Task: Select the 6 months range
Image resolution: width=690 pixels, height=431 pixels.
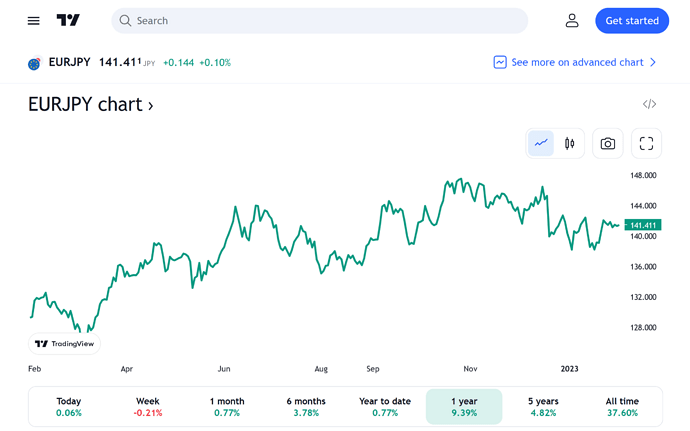Action: click(x=306, y=406)
